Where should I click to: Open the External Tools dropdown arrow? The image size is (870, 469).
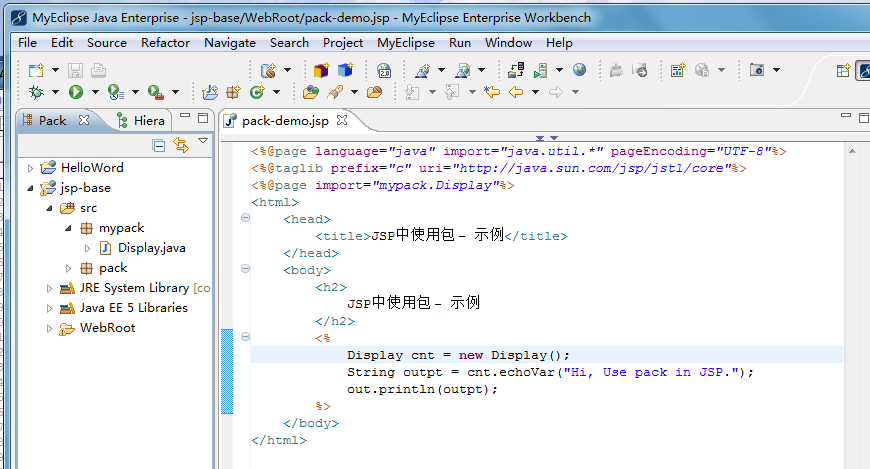tap(175, 92)
